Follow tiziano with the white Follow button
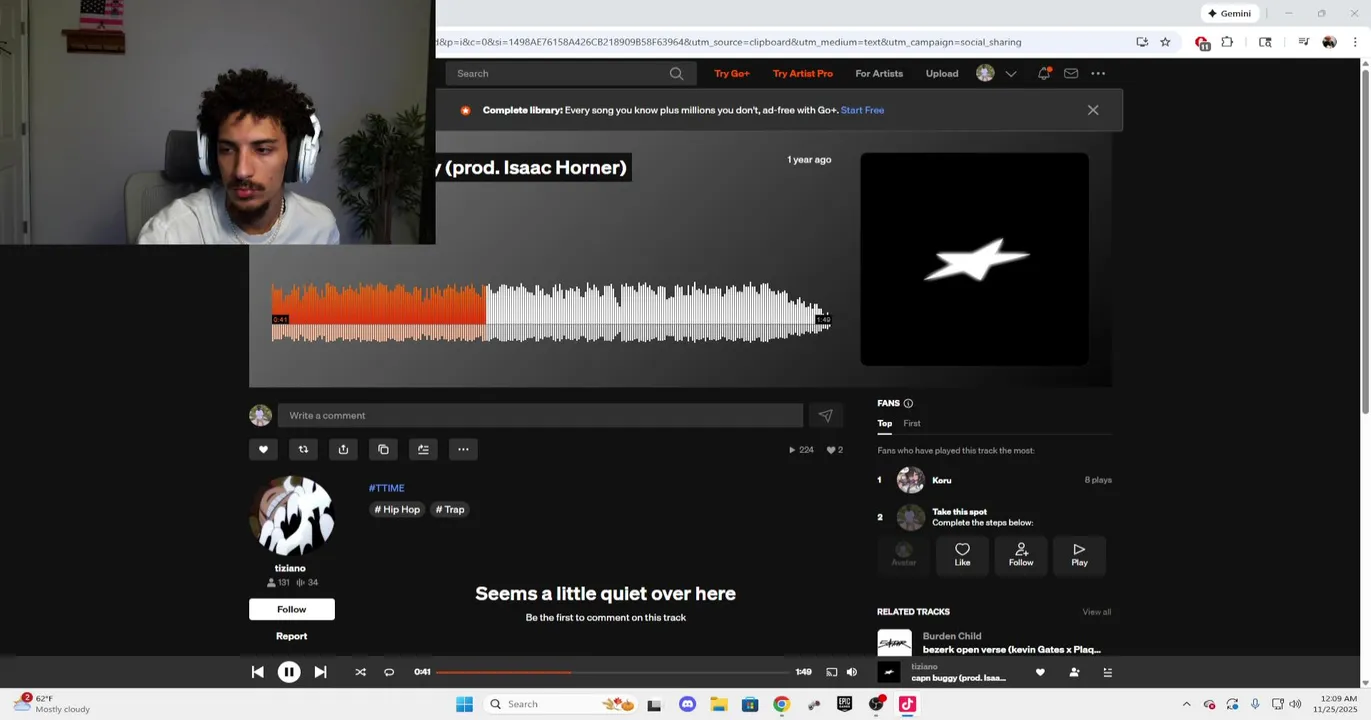Image resolution: width=1371 pixels, height=720 pixels. click(x=292, y=609)
